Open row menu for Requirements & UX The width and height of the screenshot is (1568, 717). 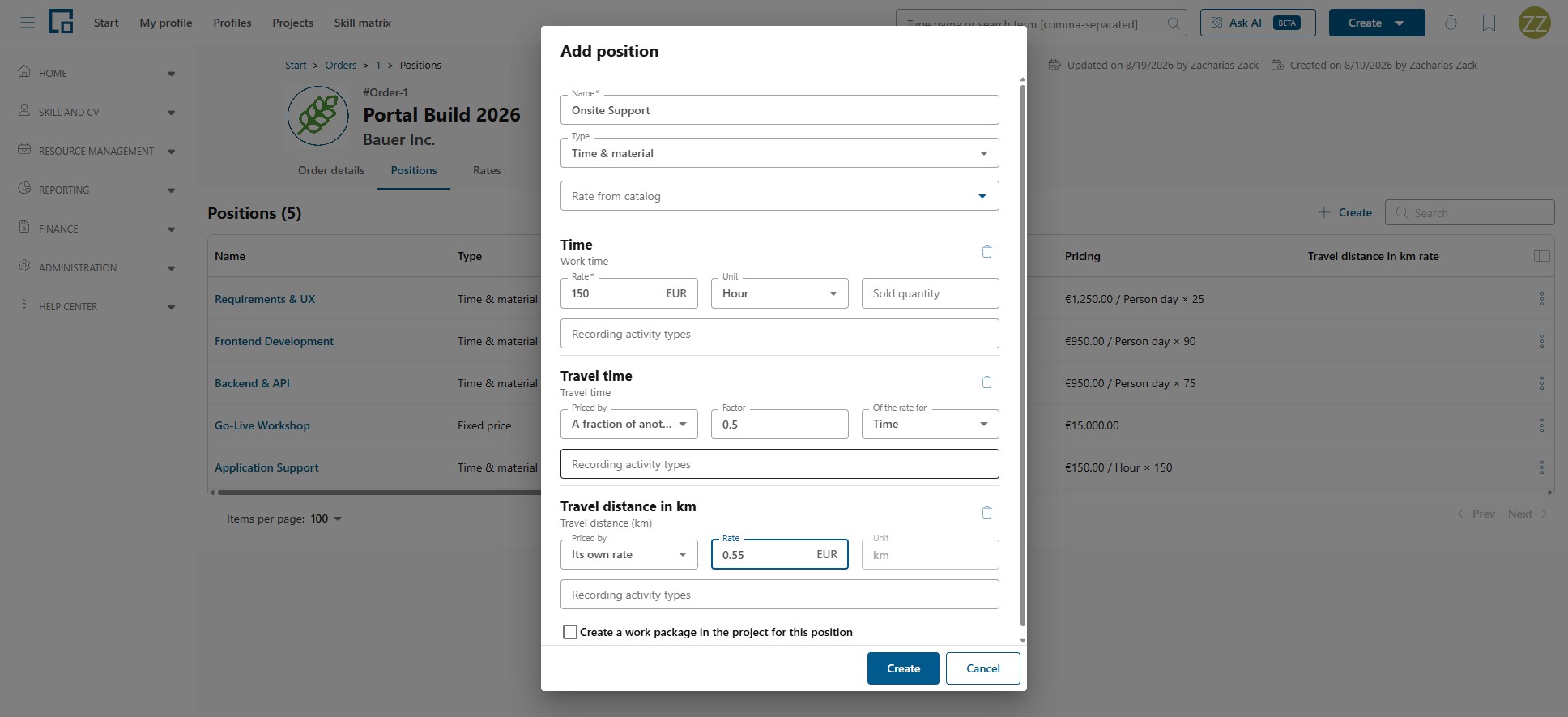(1541, 299)
